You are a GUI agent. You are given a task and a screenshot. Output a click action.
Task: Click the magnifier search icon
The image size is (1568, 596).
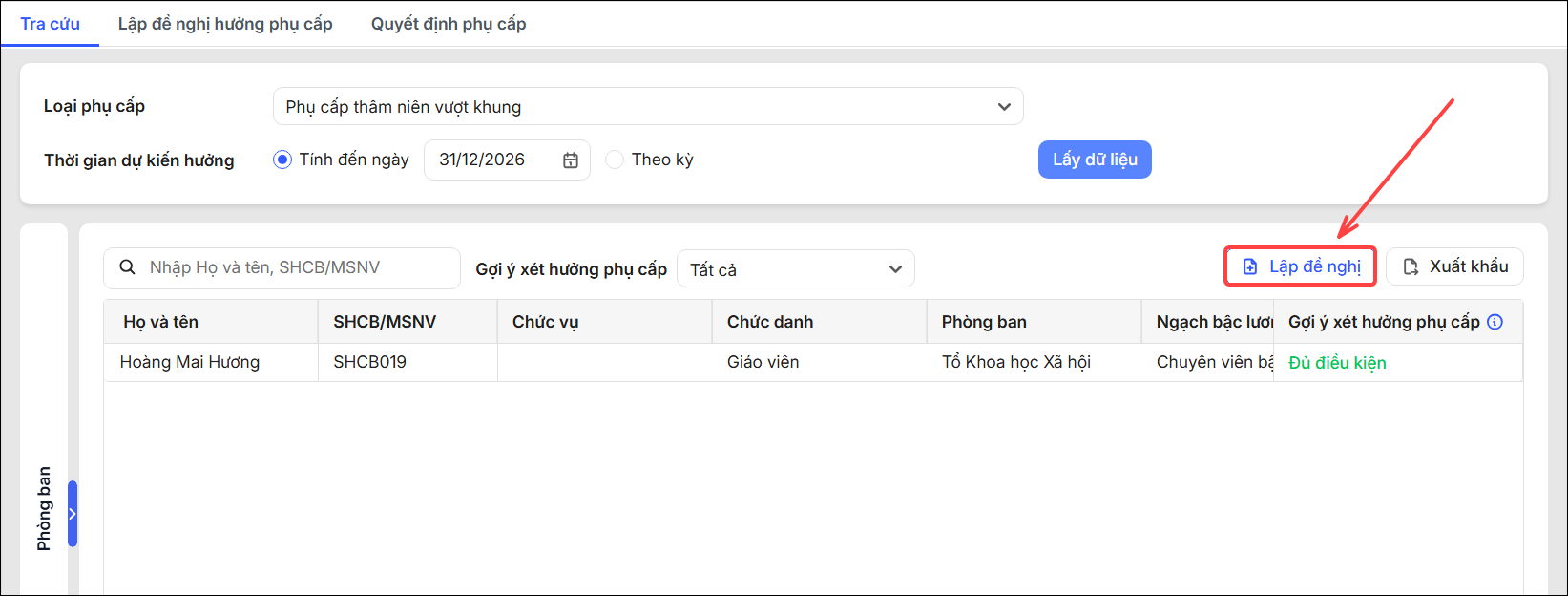(127, 267)
